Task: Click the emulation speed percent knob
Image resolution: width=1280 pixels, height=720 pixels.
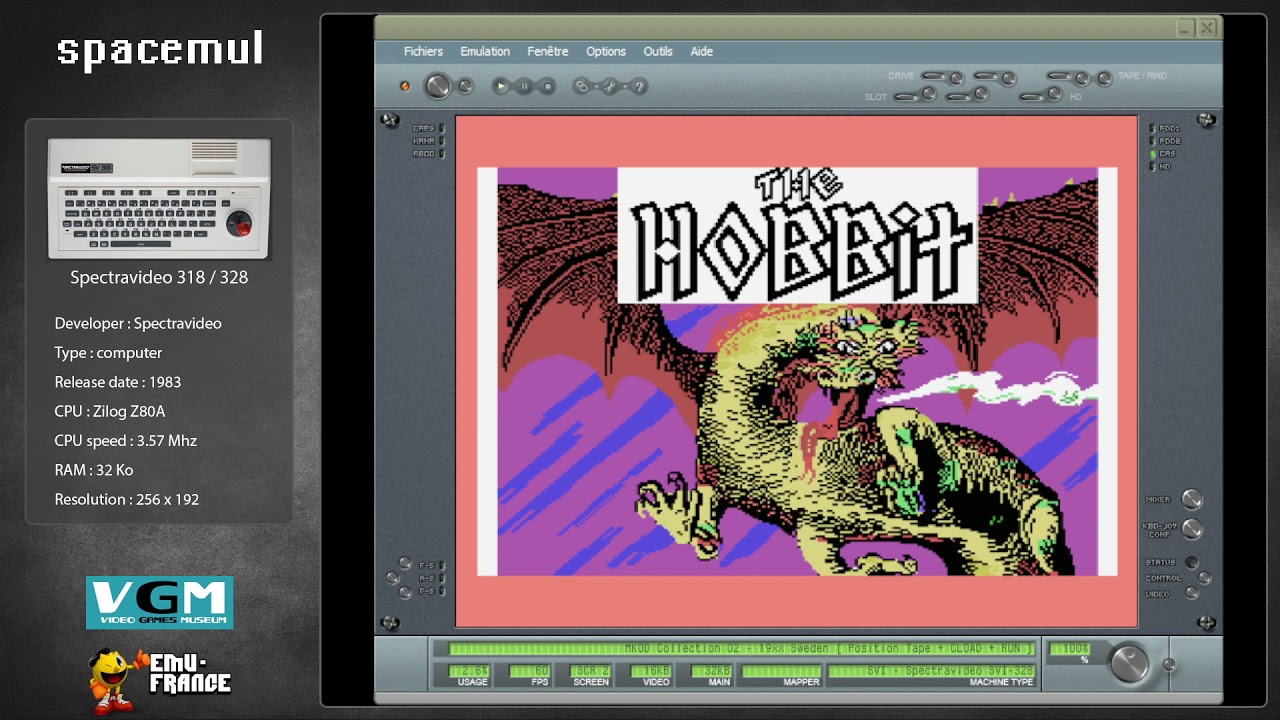Action: tap(1130, 662)
